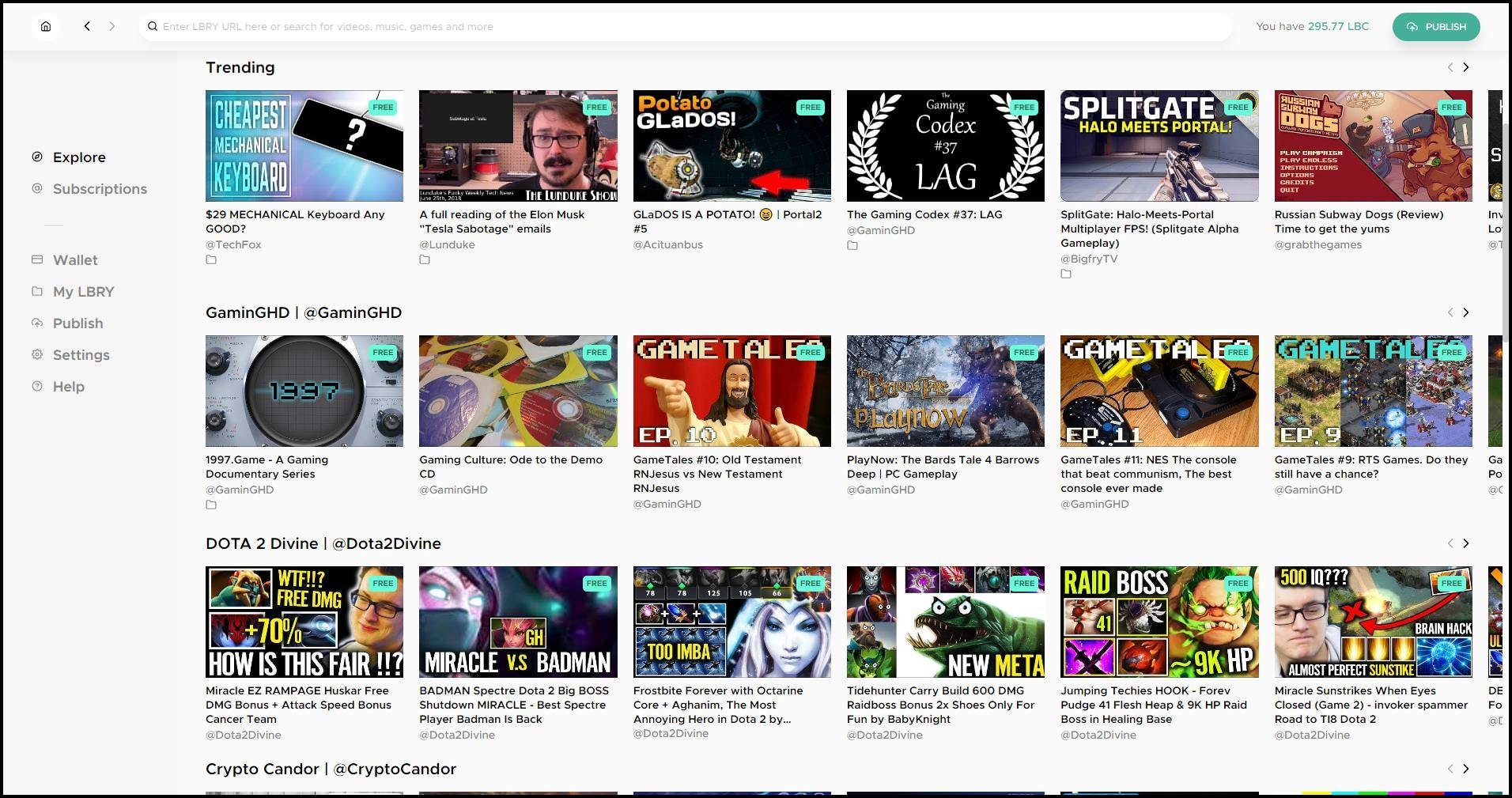Click folder icon under 1997.Game documentary
This screenshot has height=798, width=1512.
click(211, 505)
